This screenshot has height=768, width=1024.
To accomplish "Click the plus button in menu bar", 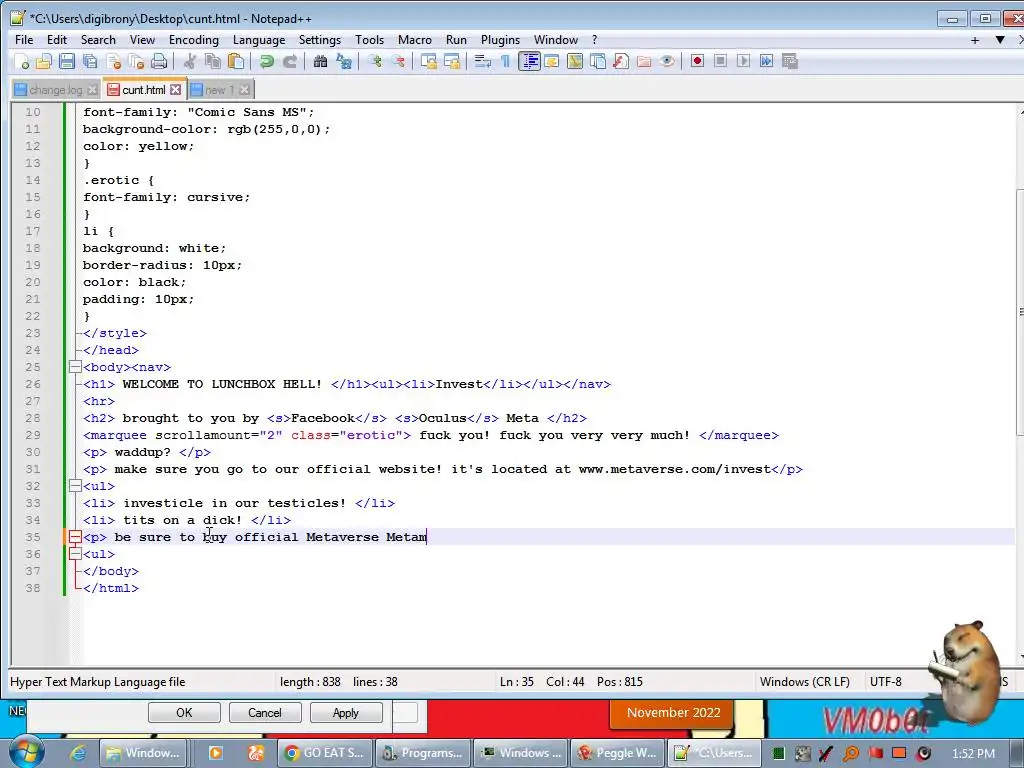I will (x=975, y=40).
